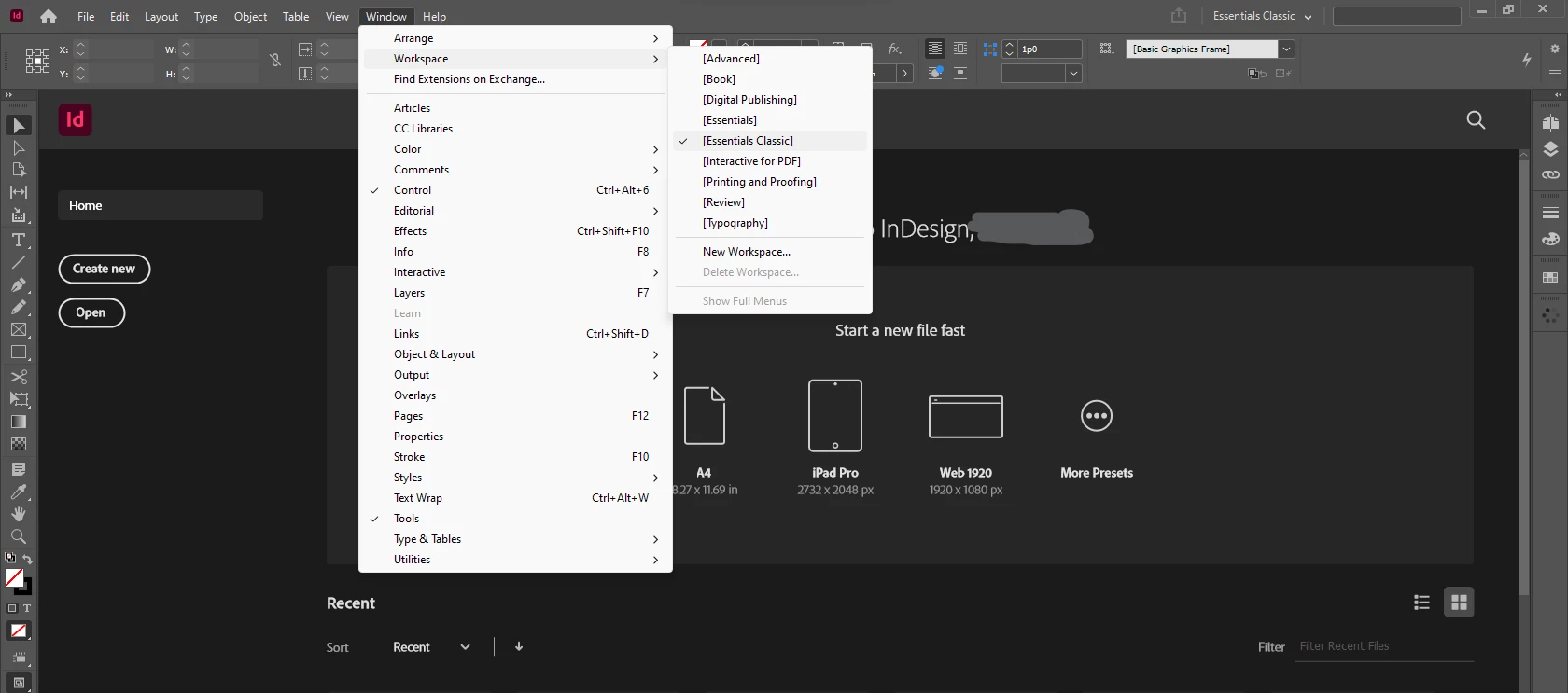Select the Pen tool
The image size is (1568, 693).
(18, 284)
